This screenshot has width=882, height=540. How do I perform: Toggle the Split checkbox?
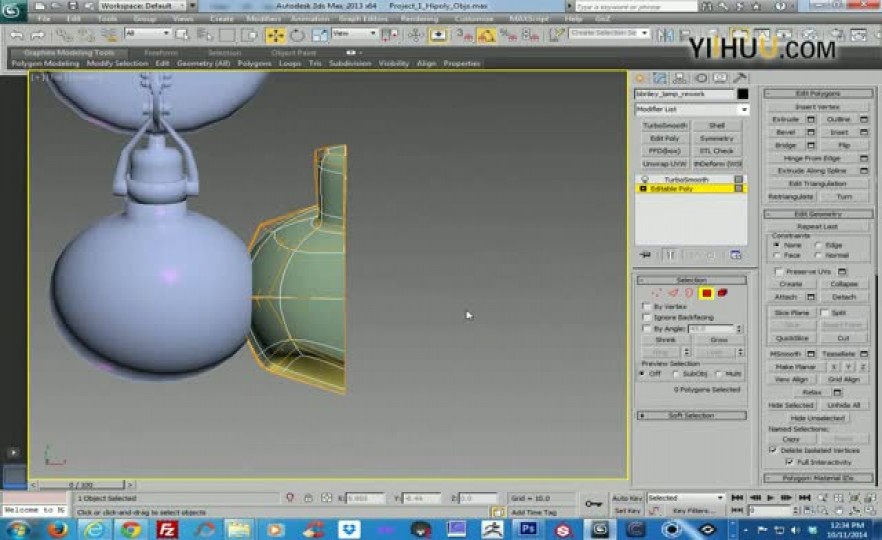coord(825,313)
